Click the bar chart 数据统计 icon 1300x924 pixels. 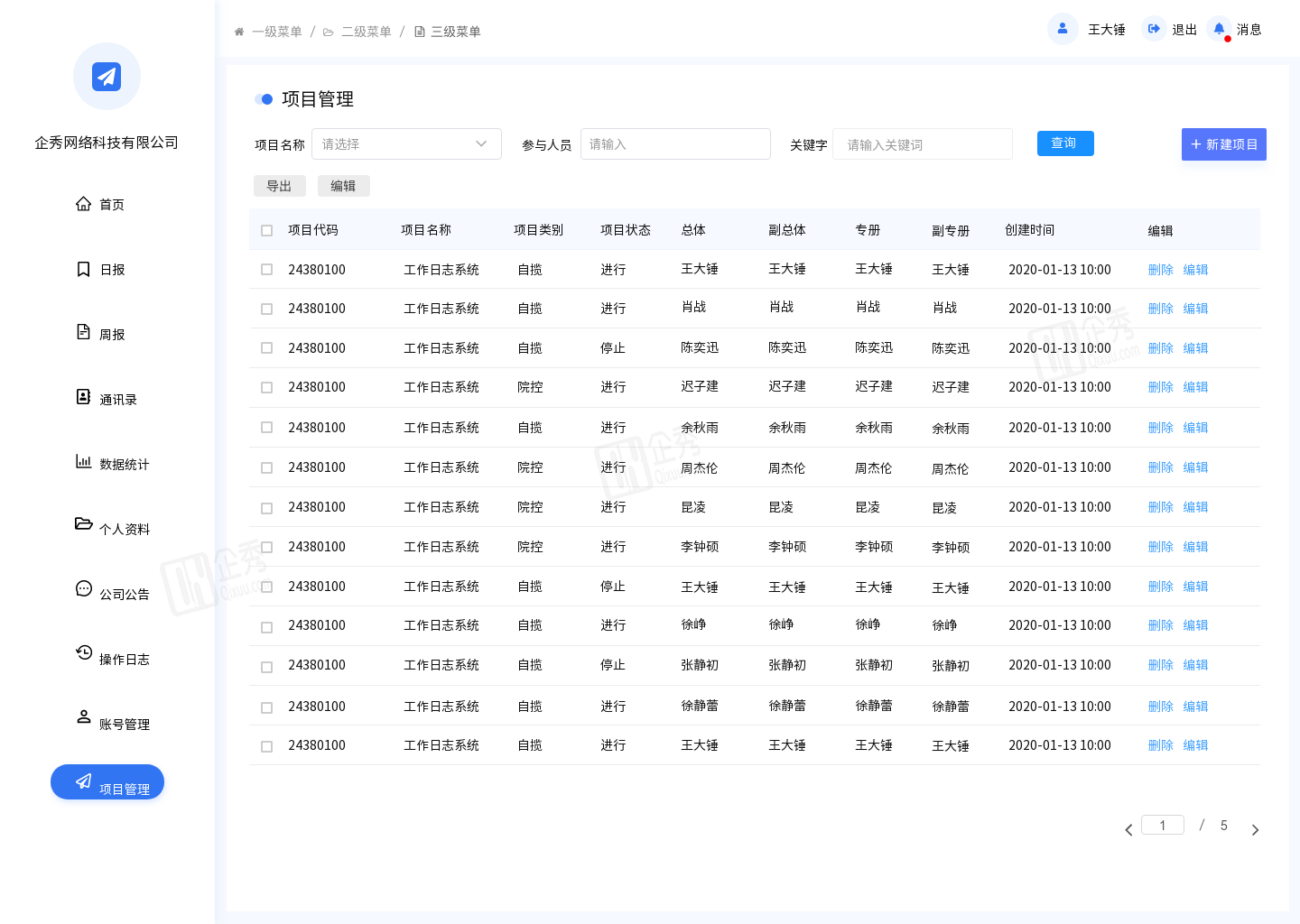pyautogui.click(x=83, y=462)
